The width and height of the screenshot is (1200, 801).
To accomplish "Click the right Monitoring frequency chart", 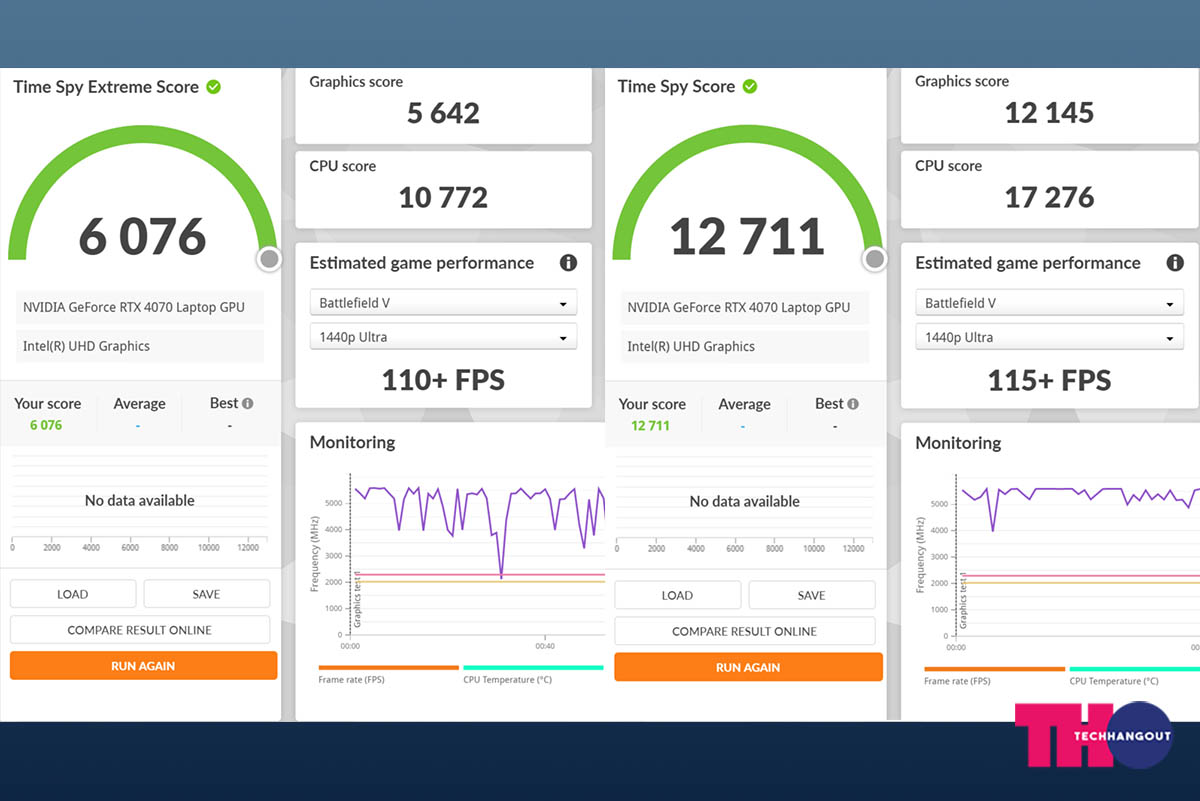I will tap(1077, 555).
